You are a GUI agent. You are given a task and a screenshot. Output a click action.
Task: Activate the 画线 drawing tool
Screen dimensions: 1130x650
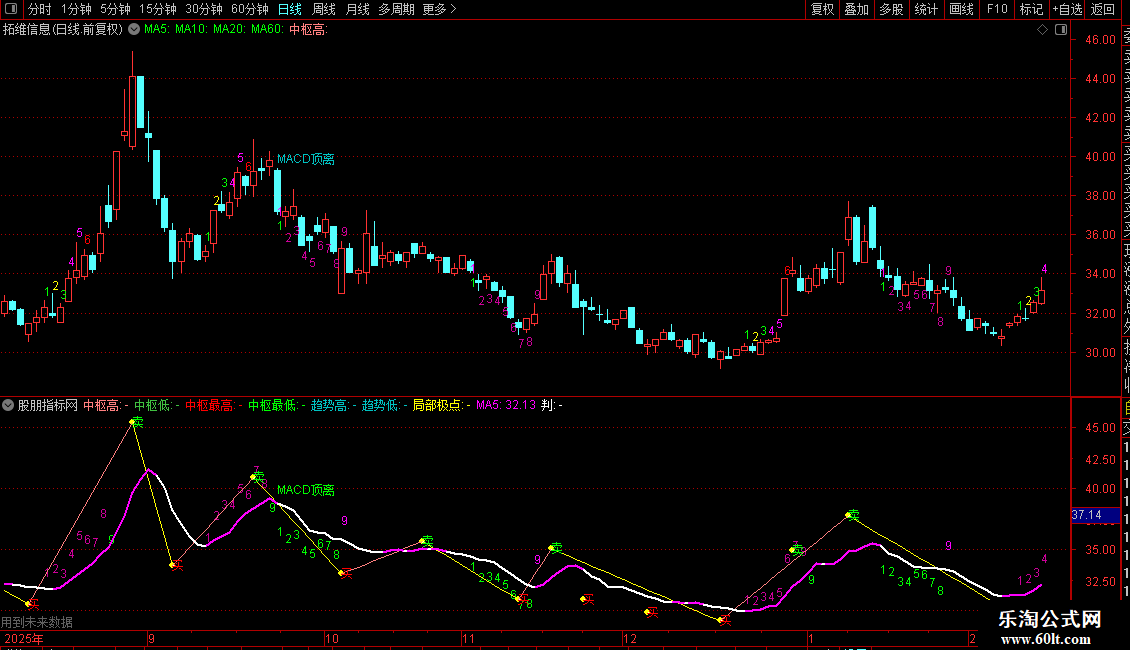(961, 9)
